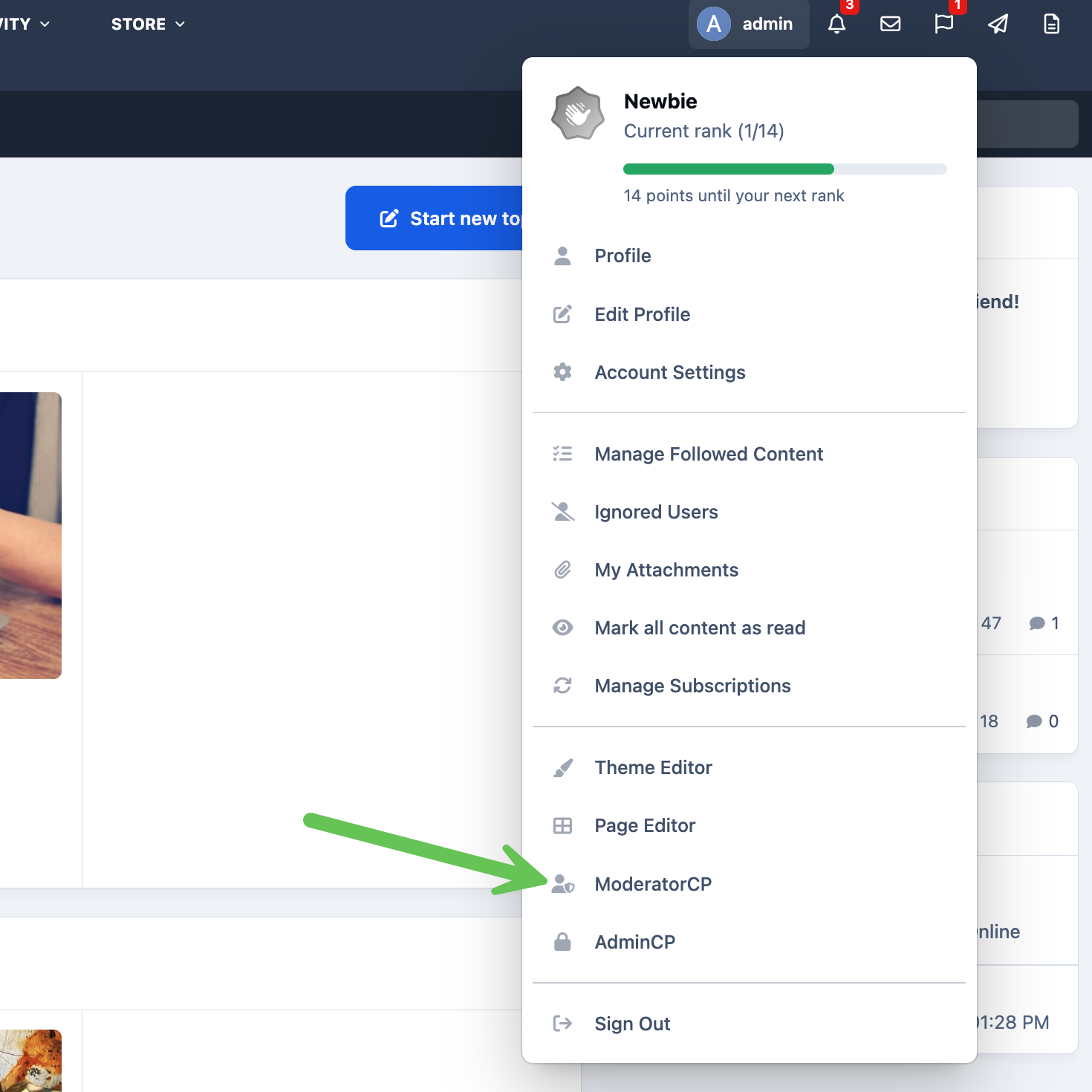Click the paintbrush icon beside Theme Editor
The width and height of the screenshot is (1092, 1092).
[562, 767]
